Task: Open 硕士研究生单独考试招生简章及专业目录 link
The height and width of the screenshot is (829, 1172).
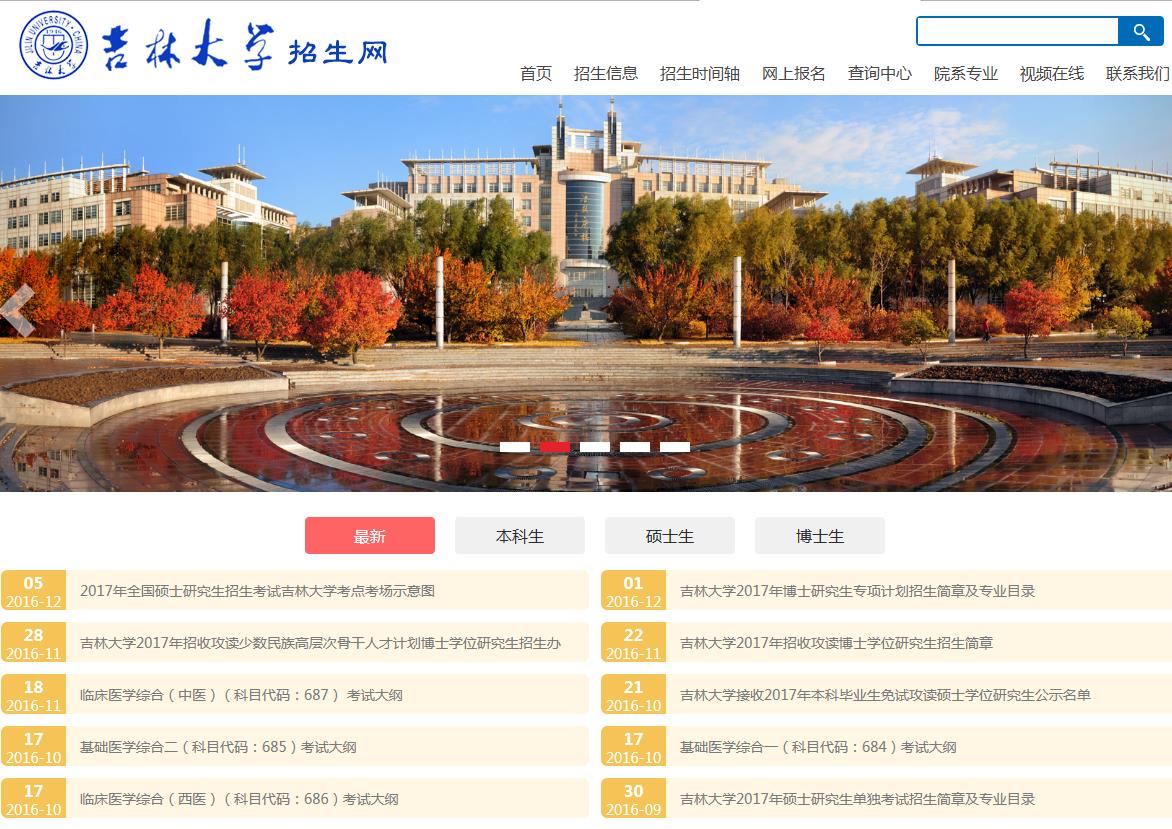Action: coord(857,799)
